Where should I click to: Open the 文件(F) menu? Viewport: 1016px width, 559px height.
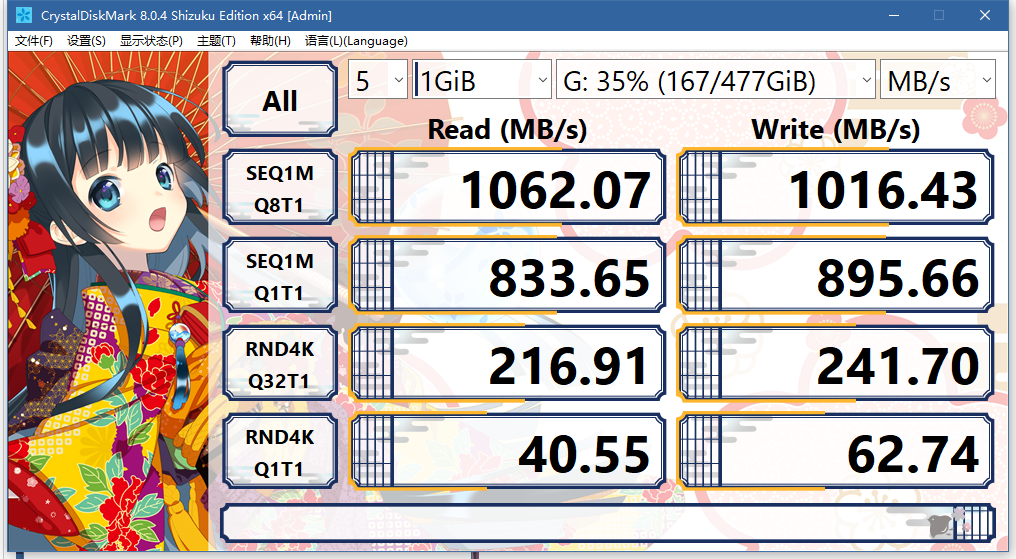(34, 41)
